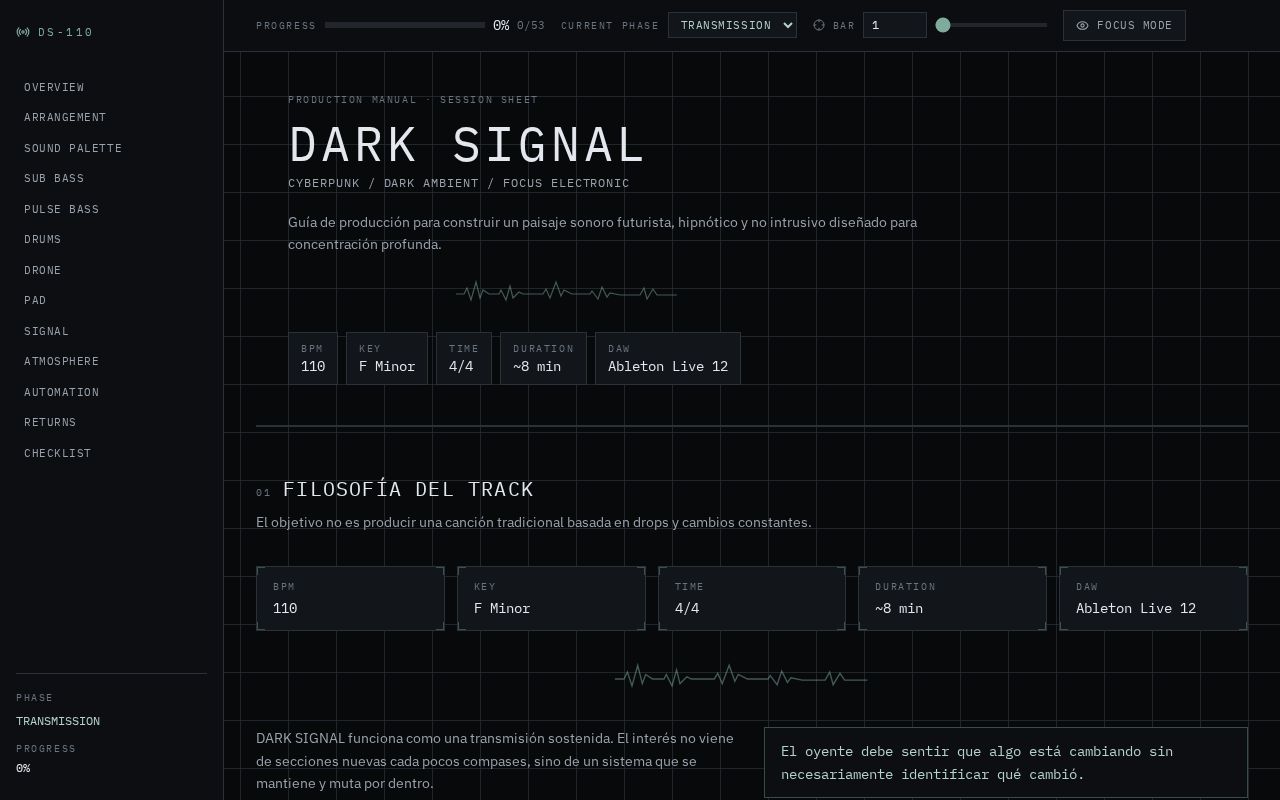
Task: Click the broadcast signal icon beside DS-110
Action: 23,32
